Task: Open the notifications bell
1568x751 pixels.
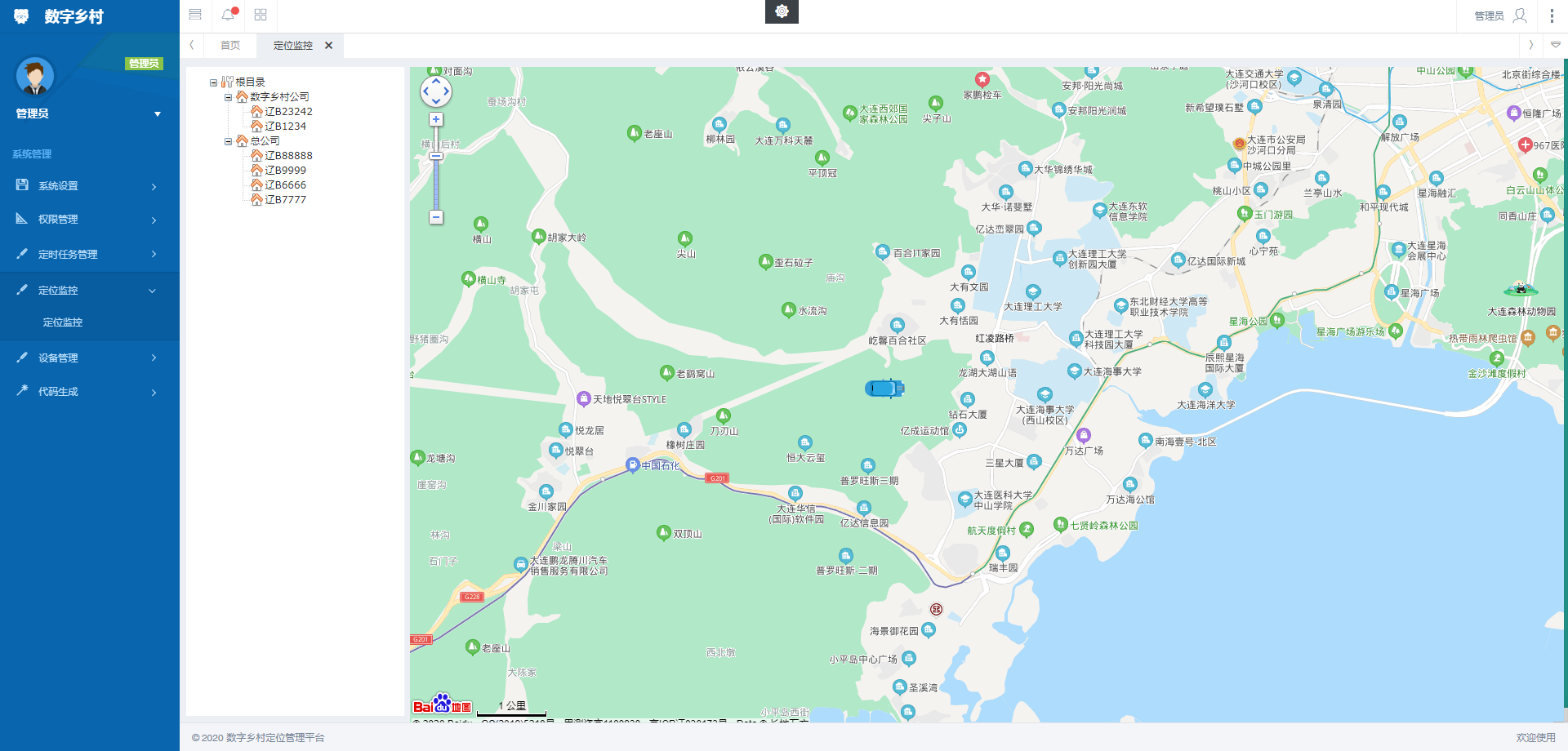Action: (x=229, y=15)
